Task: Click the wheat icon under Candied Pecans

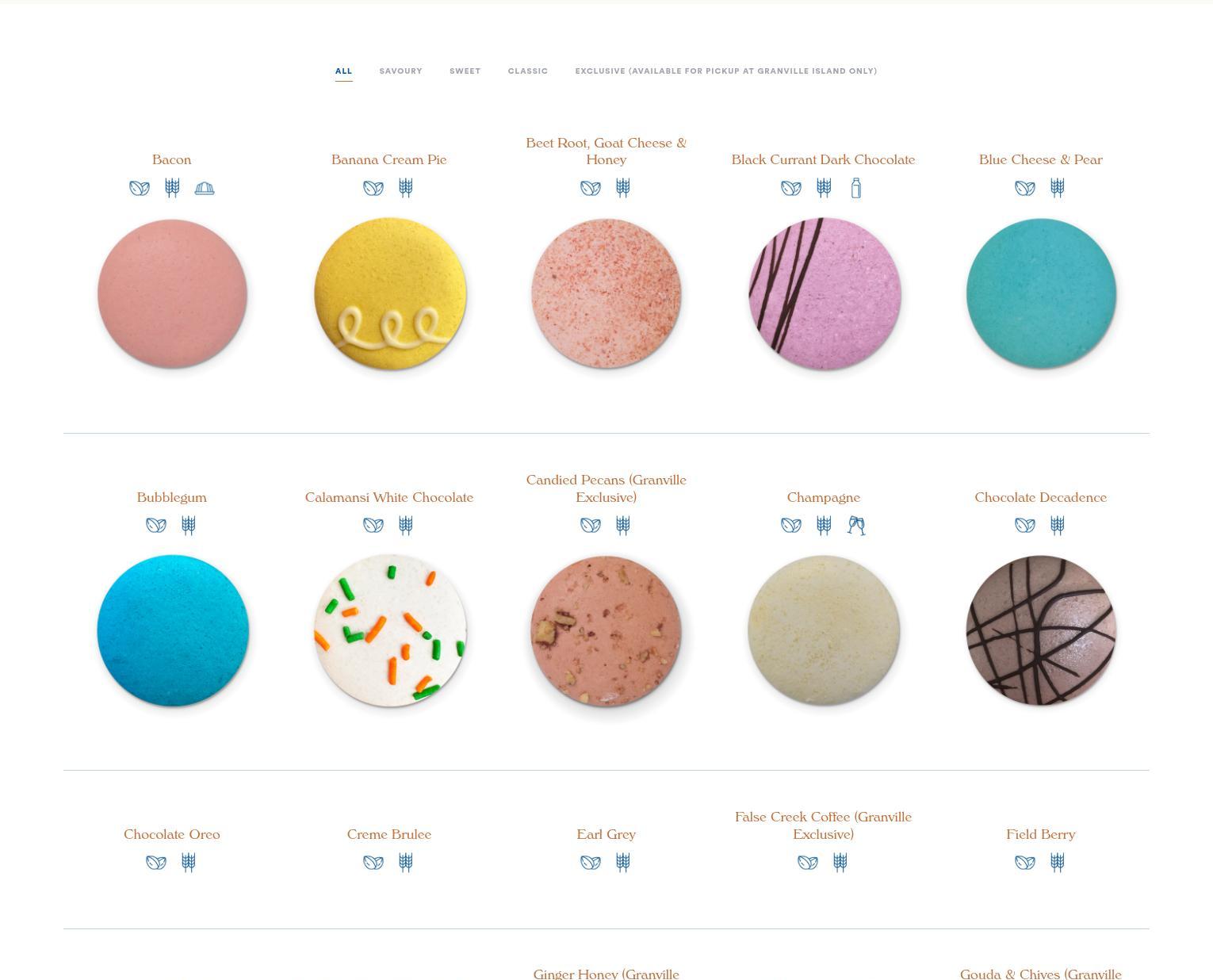Action: [623, 525]
